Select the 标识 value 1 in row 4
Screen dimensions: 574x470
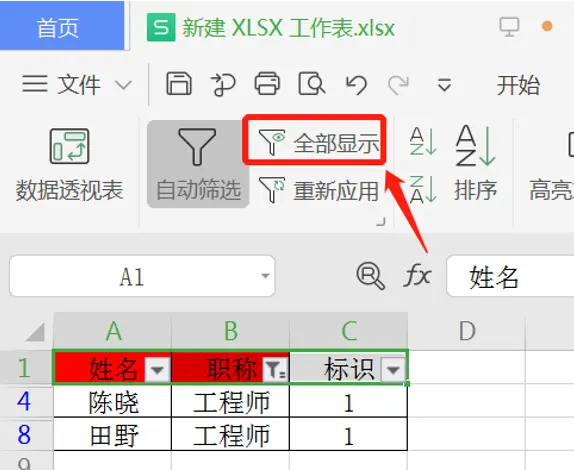348,401
